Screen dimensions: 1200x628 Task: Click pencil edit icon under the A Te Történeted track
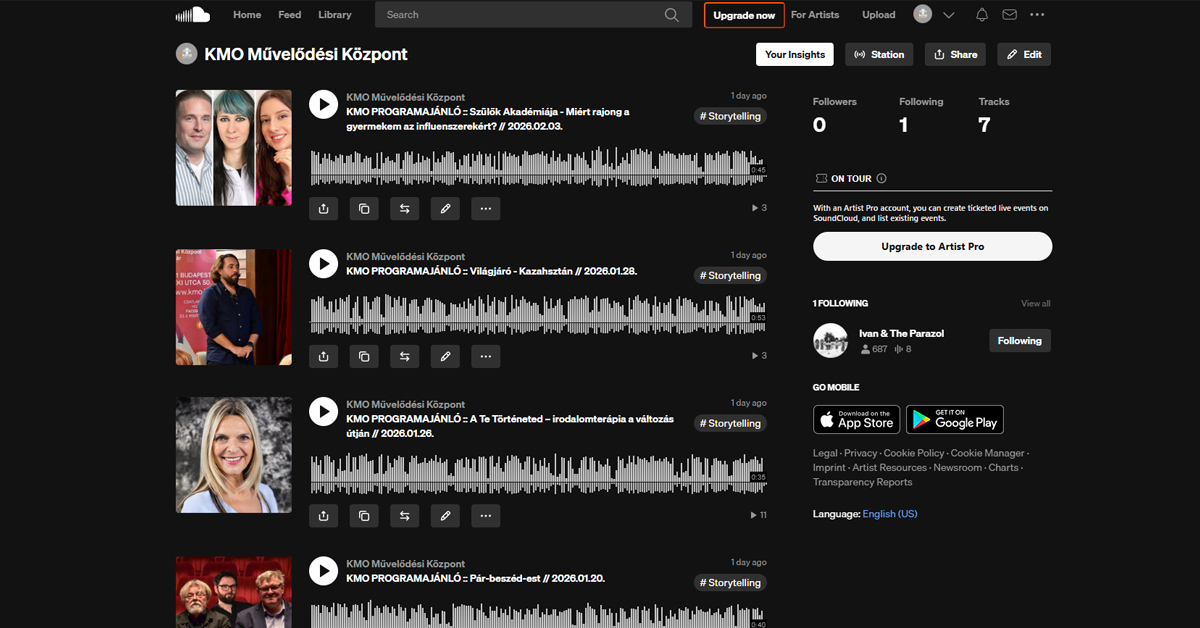445,516
